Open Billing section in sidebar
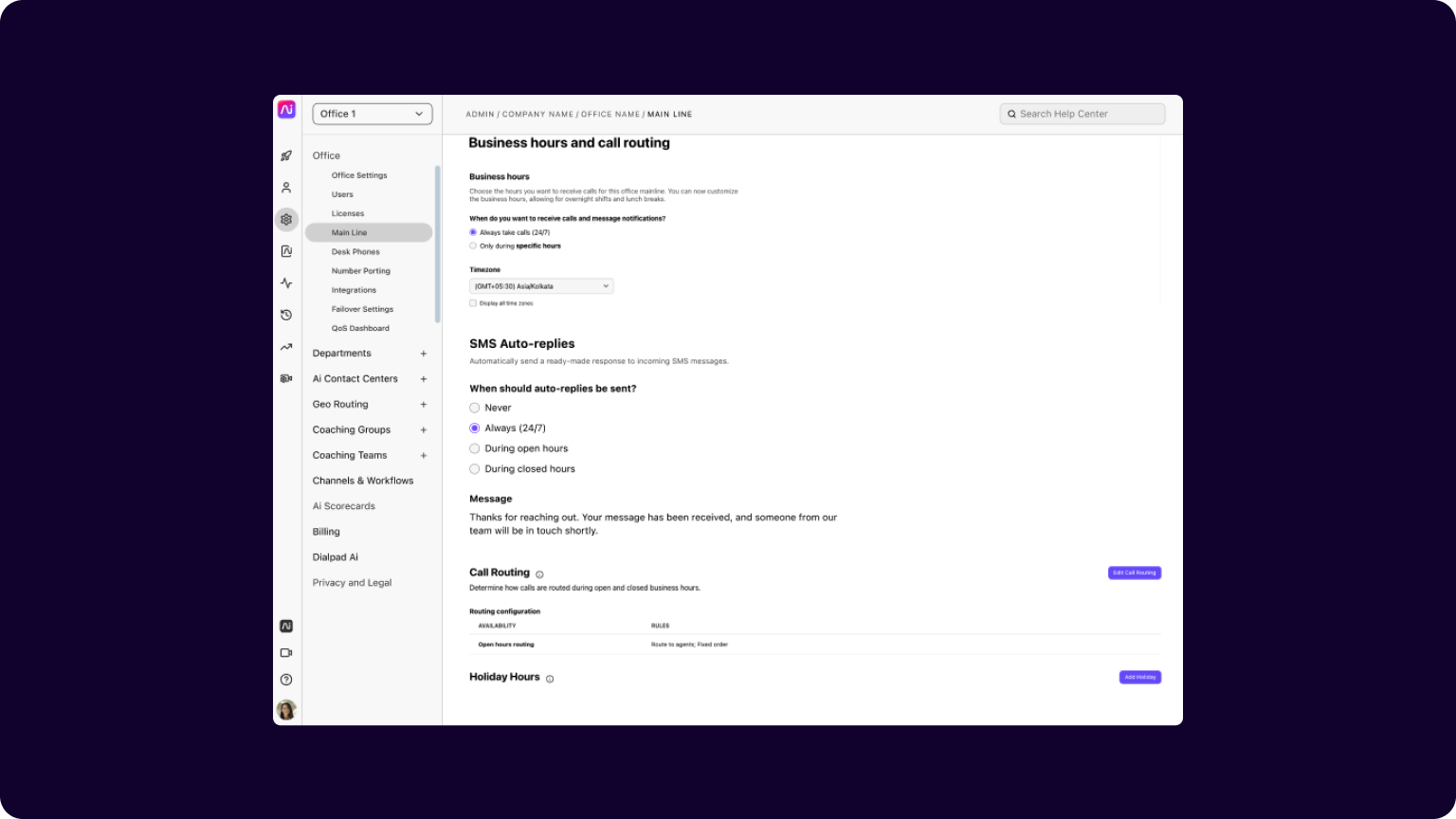Screen dimensions: 1456x819 (326, 532)
